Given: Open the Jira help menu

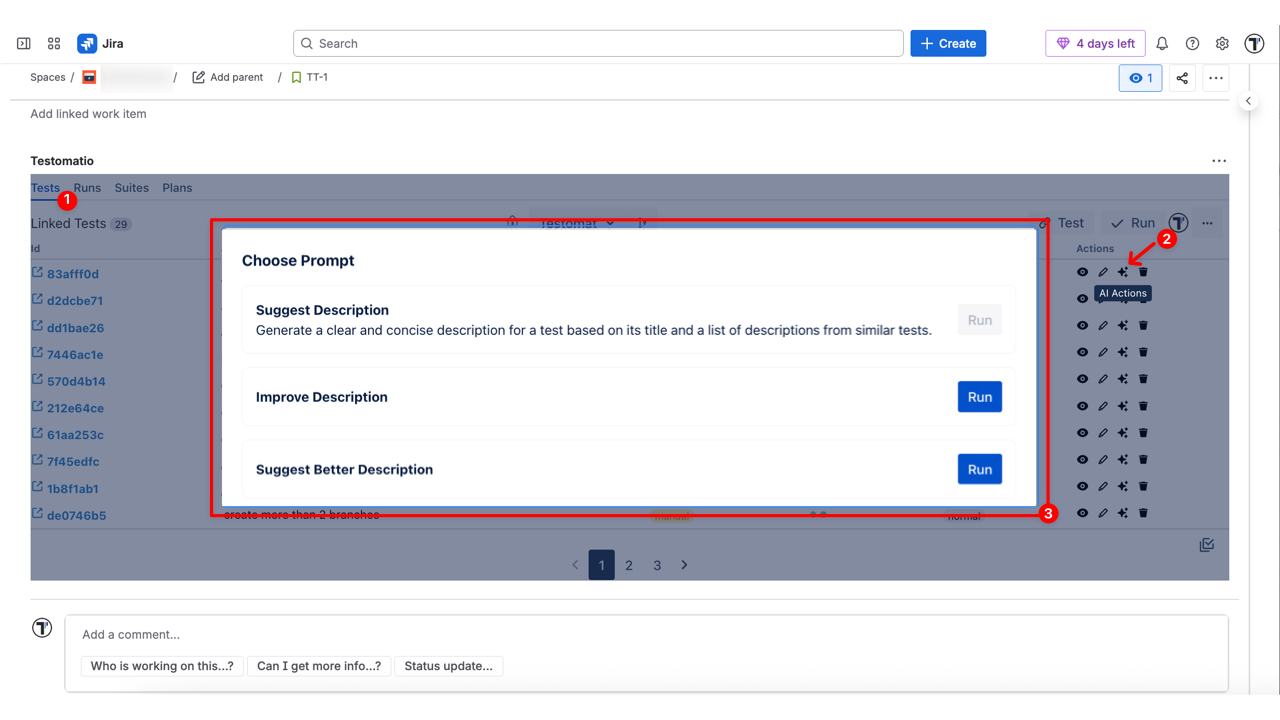Looking at the screenshot, I should [1192, 44].
